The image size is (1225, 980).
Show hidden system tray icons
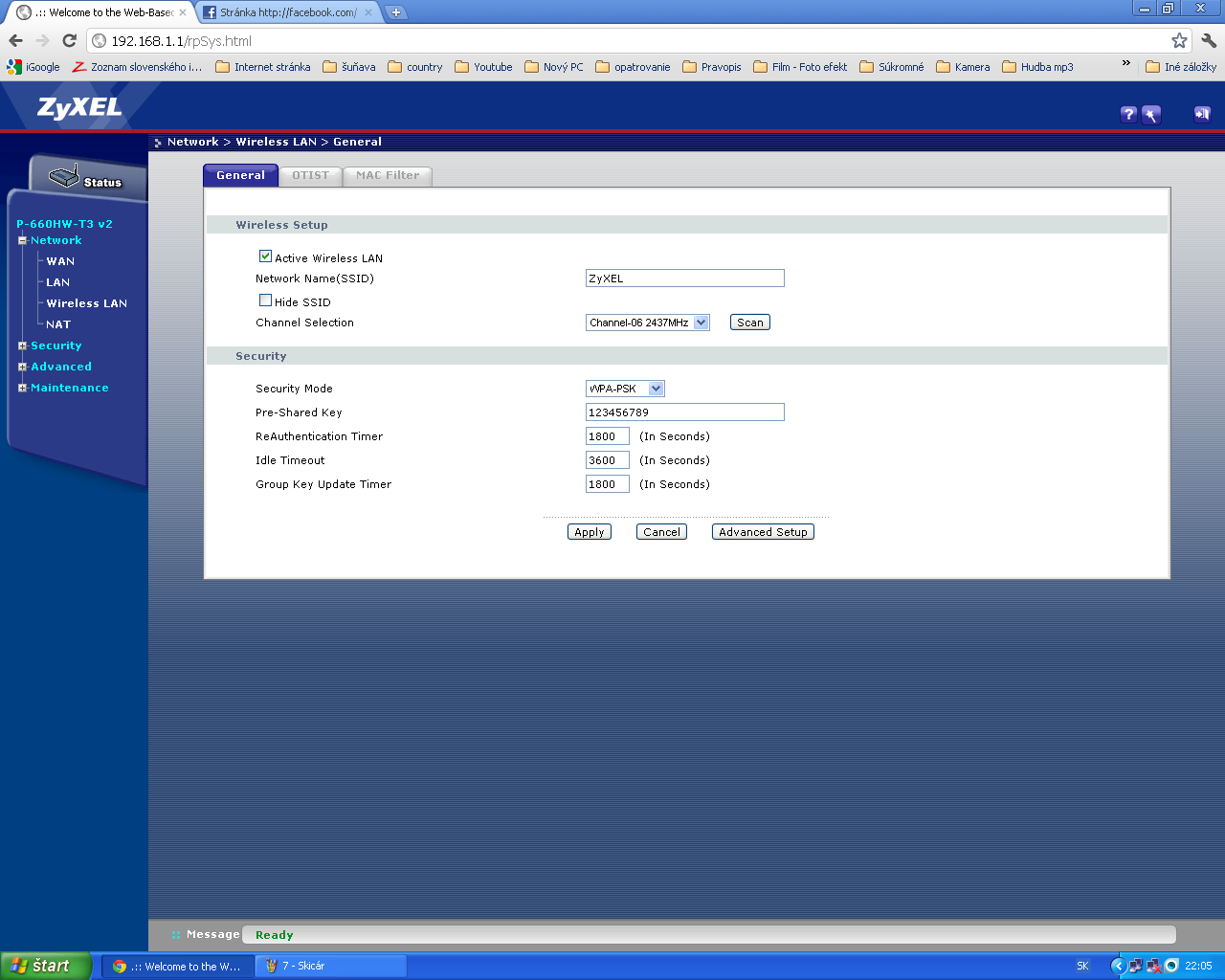(1117, 966)
